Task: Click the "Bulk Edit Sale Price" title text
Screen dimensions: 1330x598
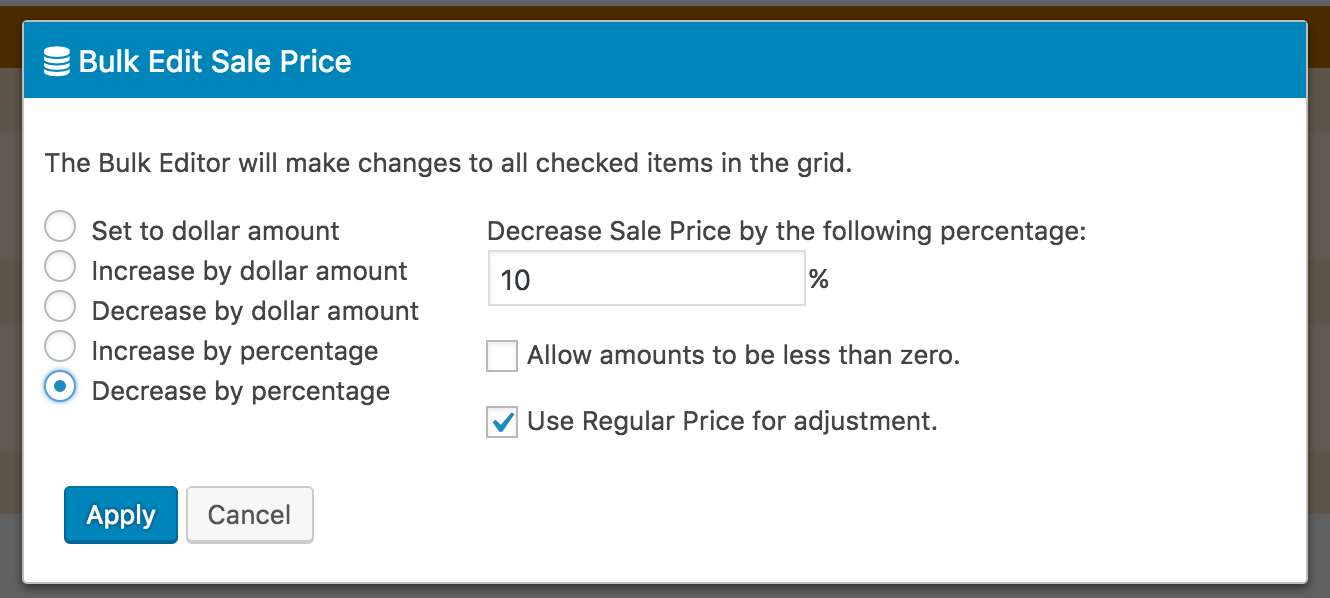Action: pos(215,62)
